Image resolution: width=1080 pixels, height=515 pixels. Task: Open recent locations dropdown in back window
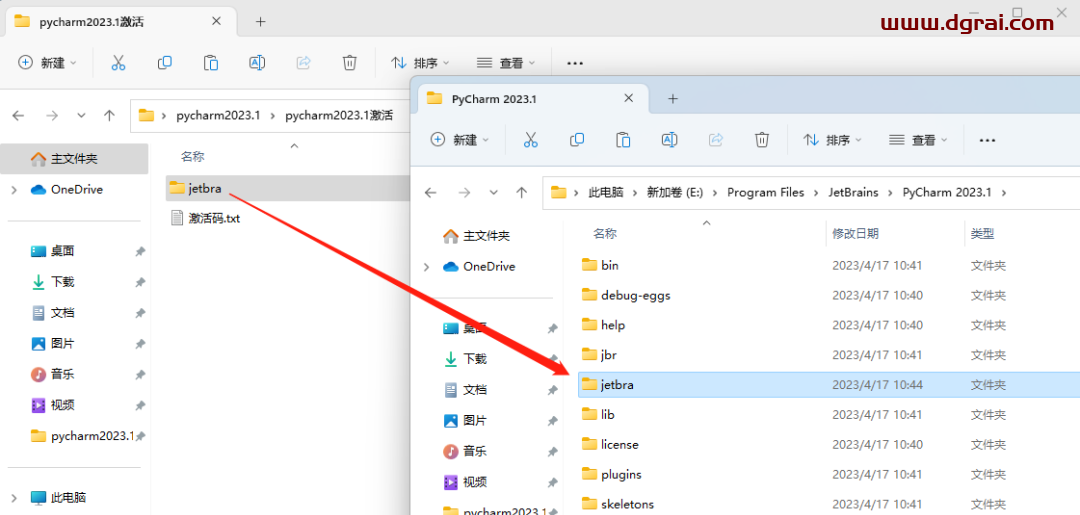(81, 116)
